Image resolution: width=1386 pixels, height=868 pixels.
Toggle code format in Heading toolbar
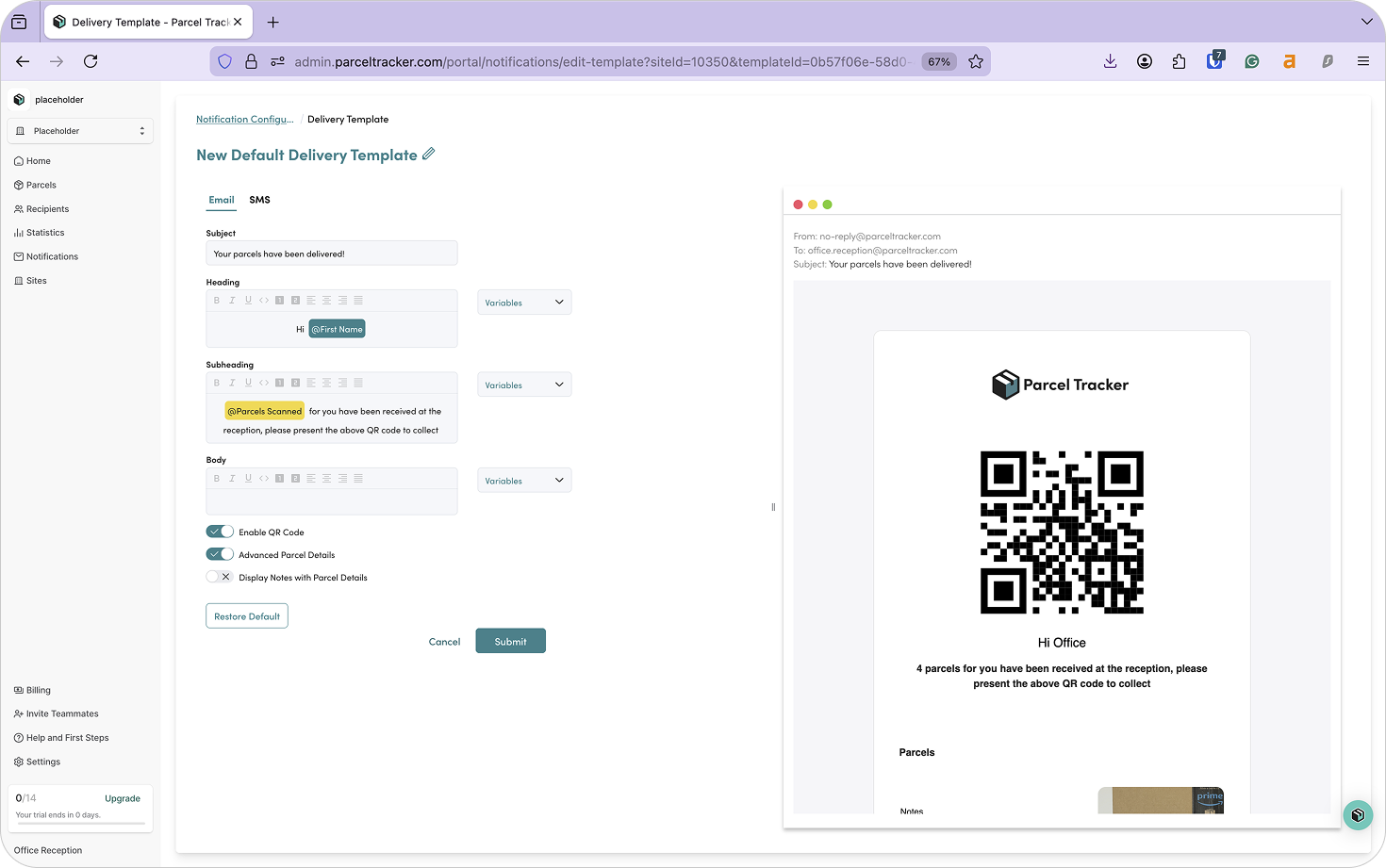(264, 301)
